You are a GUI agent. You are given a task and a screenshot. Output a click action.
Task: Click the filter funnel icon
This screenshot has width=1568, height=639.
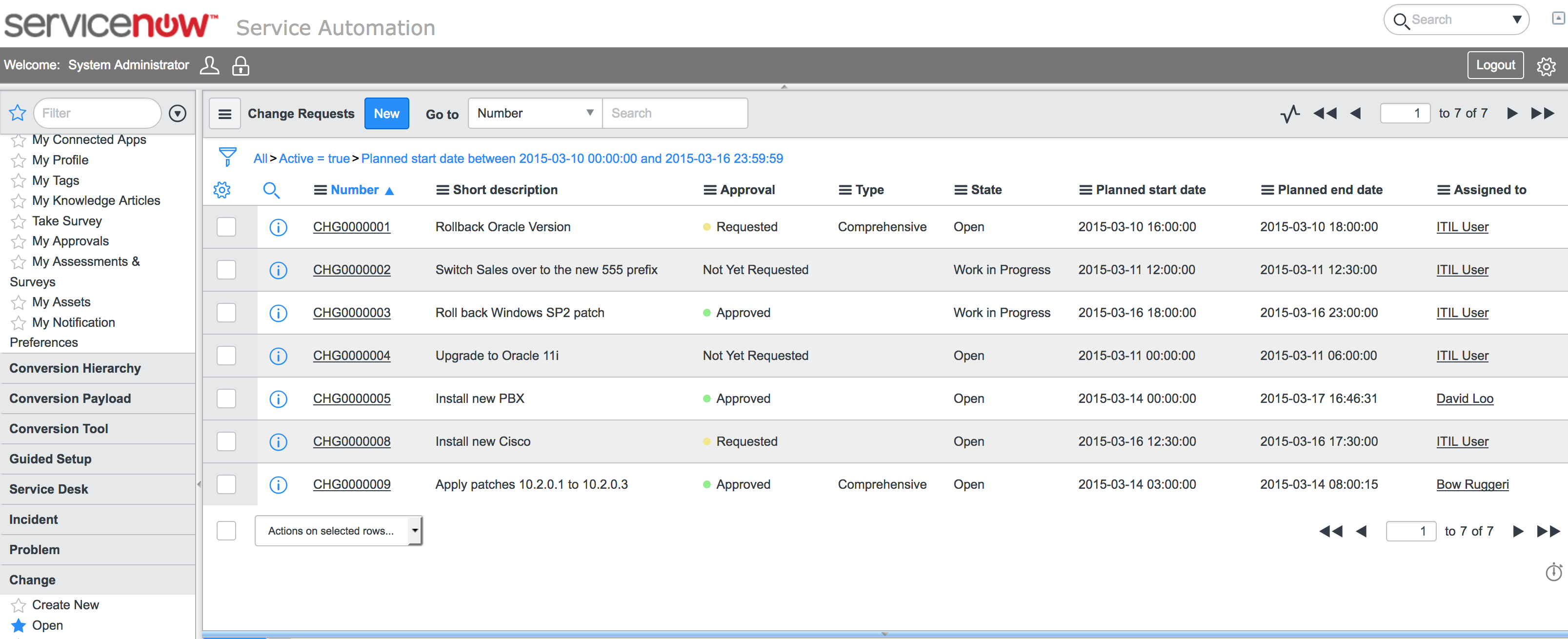coord(227,157)
